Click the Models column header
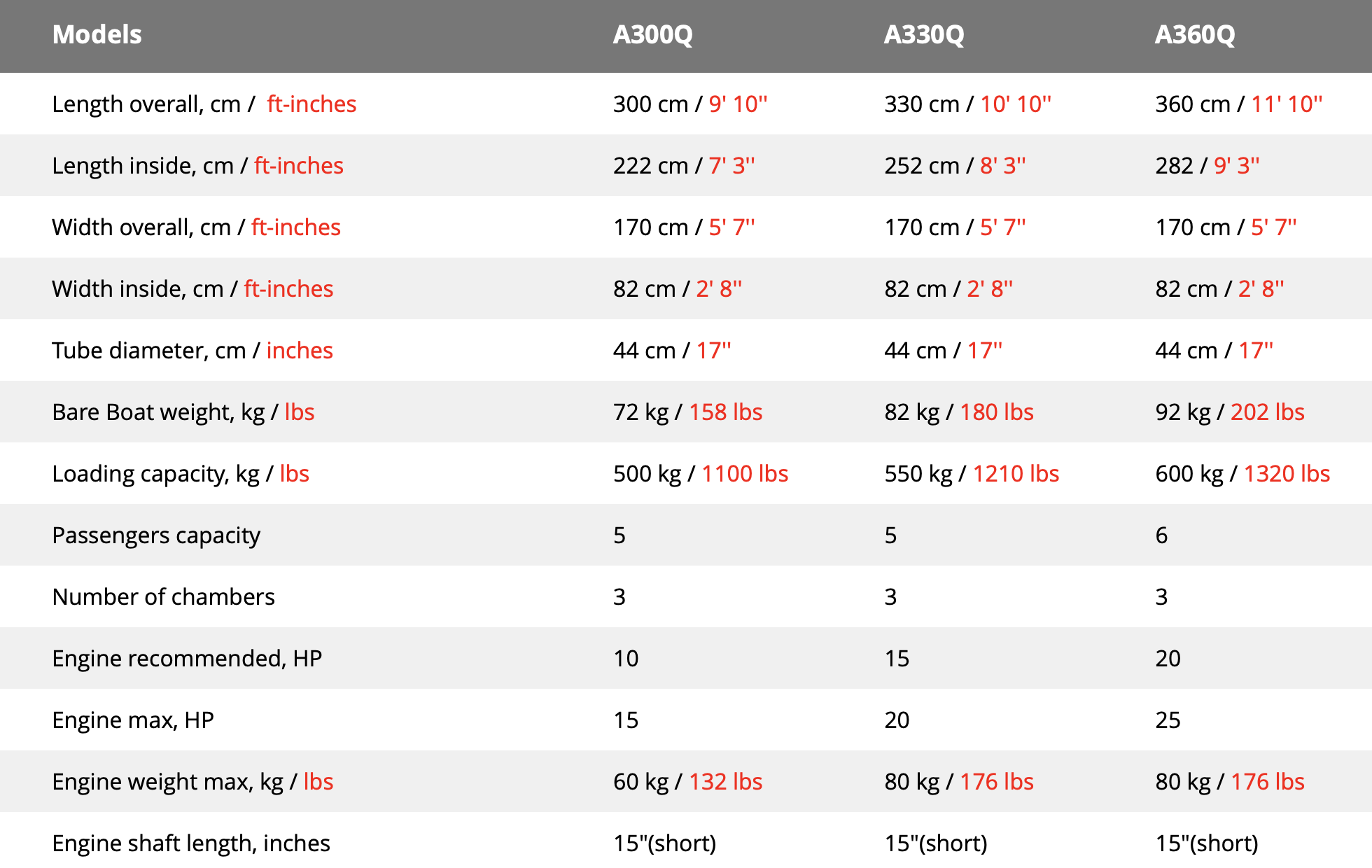The image size is (1372, 868). point(97,35)
